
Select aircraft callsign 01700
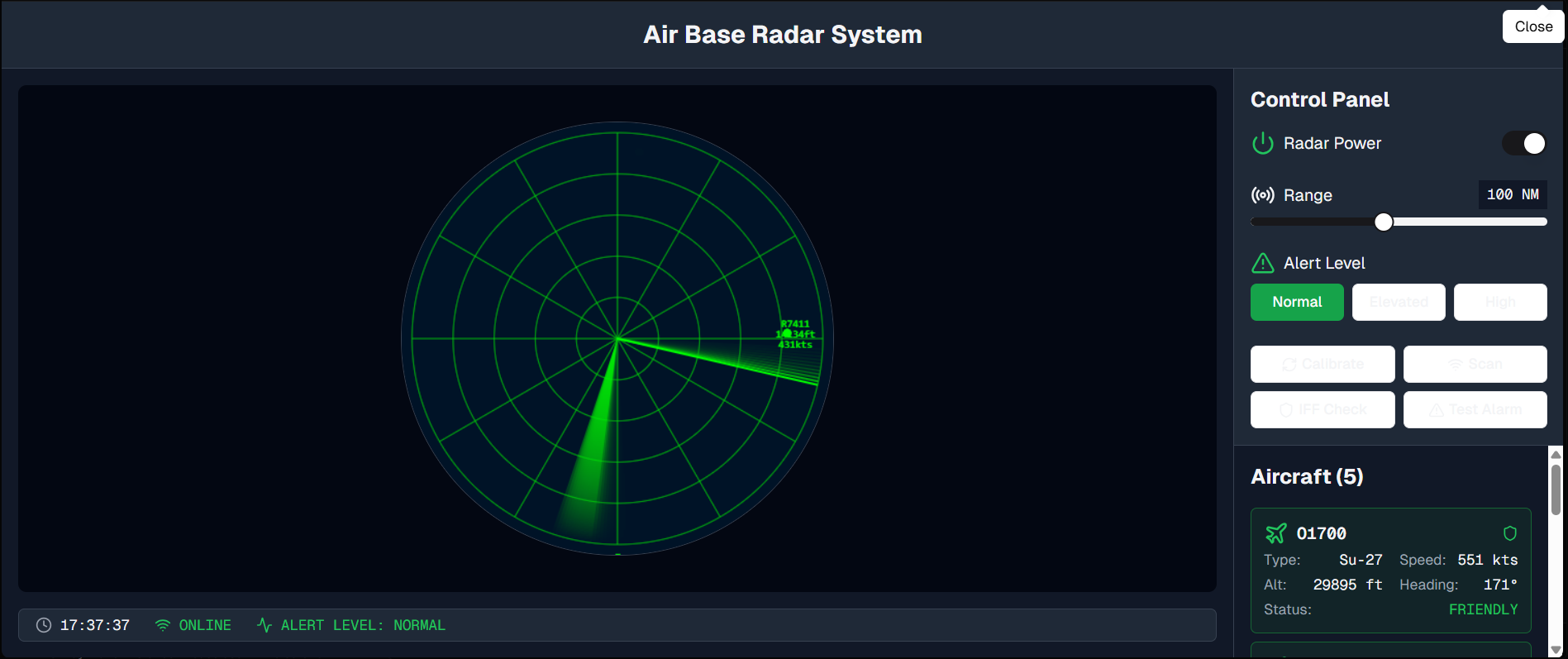(1321, 533)
